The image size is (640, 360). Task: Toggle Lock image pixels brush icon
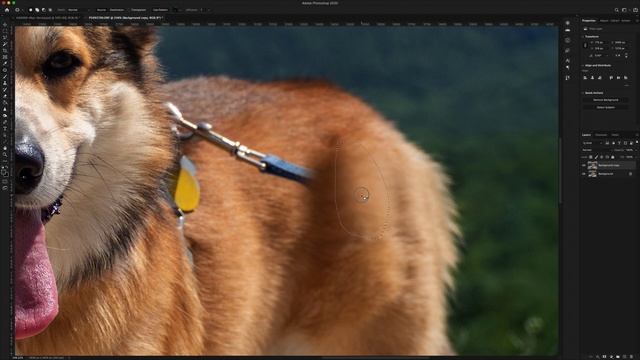[596, 157]
